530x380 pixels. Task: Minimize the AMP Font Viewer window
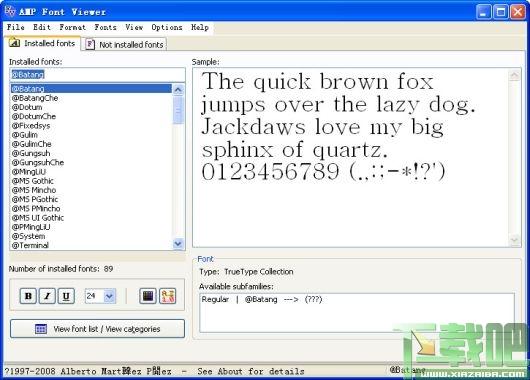pos(483,12)
